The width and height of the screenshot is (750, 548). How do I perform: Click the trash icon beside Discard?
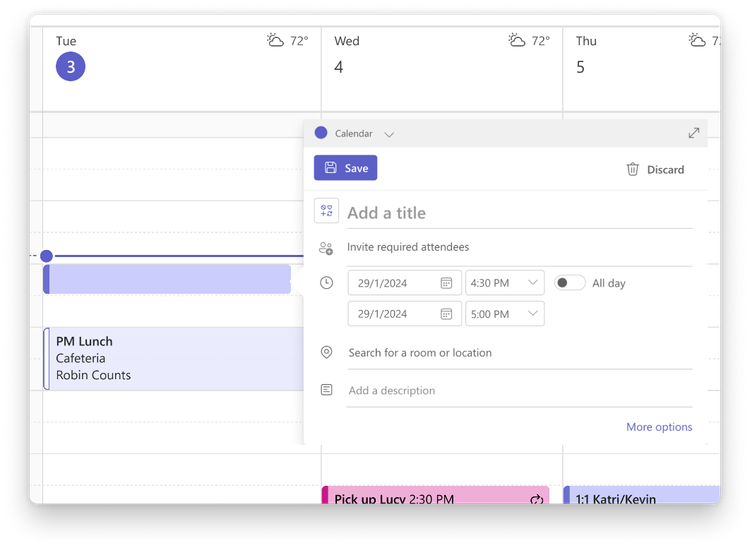coord(632,169)
